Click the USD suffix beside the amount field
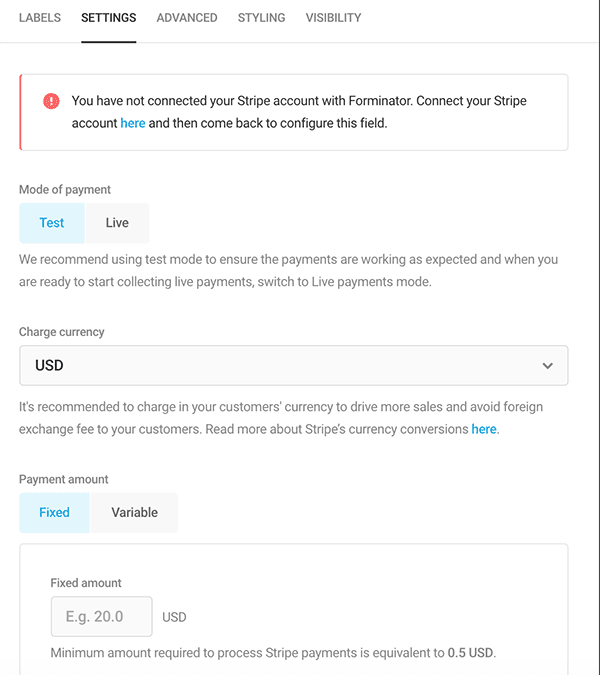The width and height of the screenshot is (600, 675). coord(174,618)
